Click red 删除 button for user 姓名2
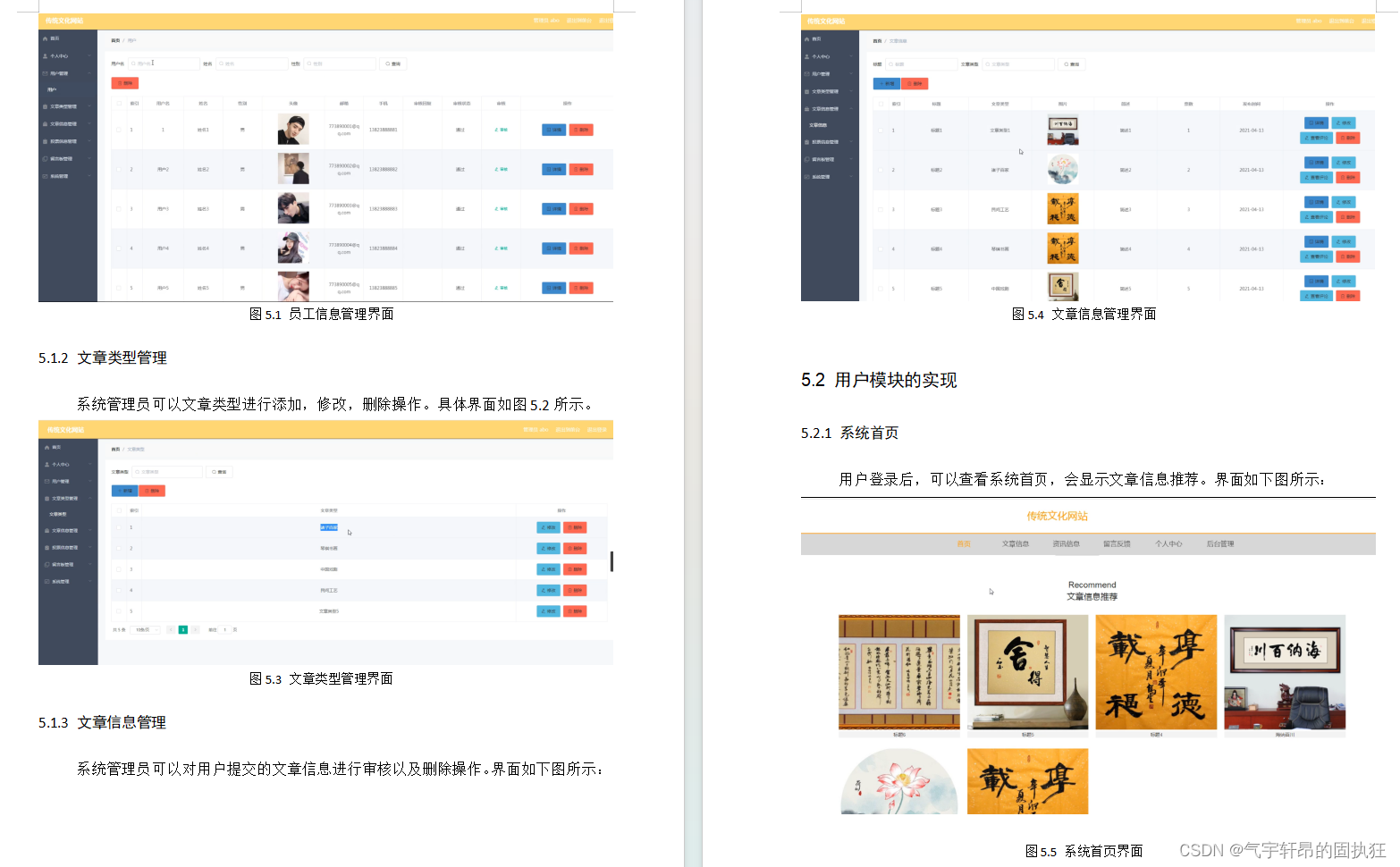Screen dimensions: 1400x867 click(581, 169)
